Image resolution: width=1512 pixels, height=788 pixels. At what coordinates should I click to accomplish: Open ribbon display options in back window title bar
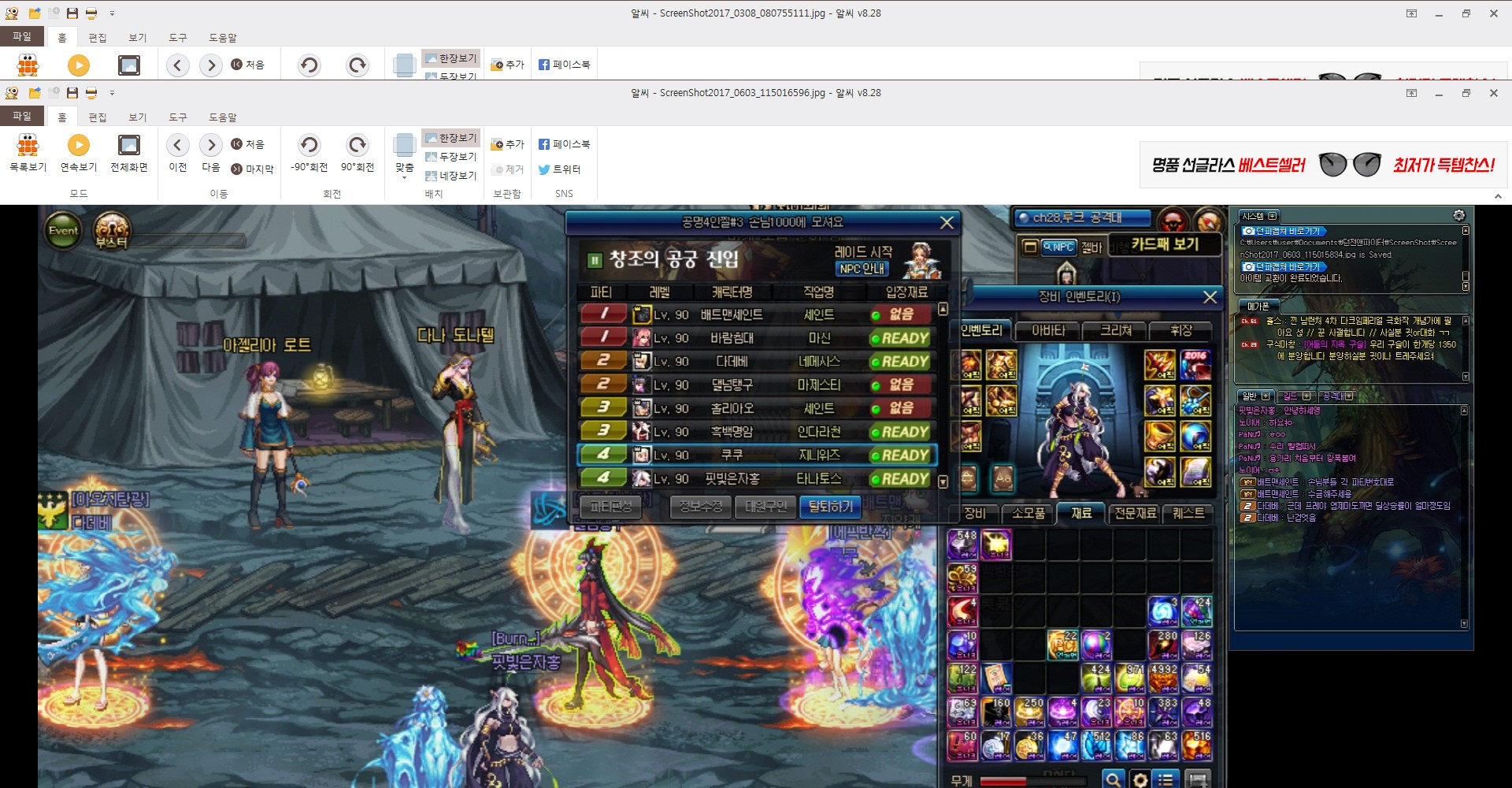[1411, 13]
